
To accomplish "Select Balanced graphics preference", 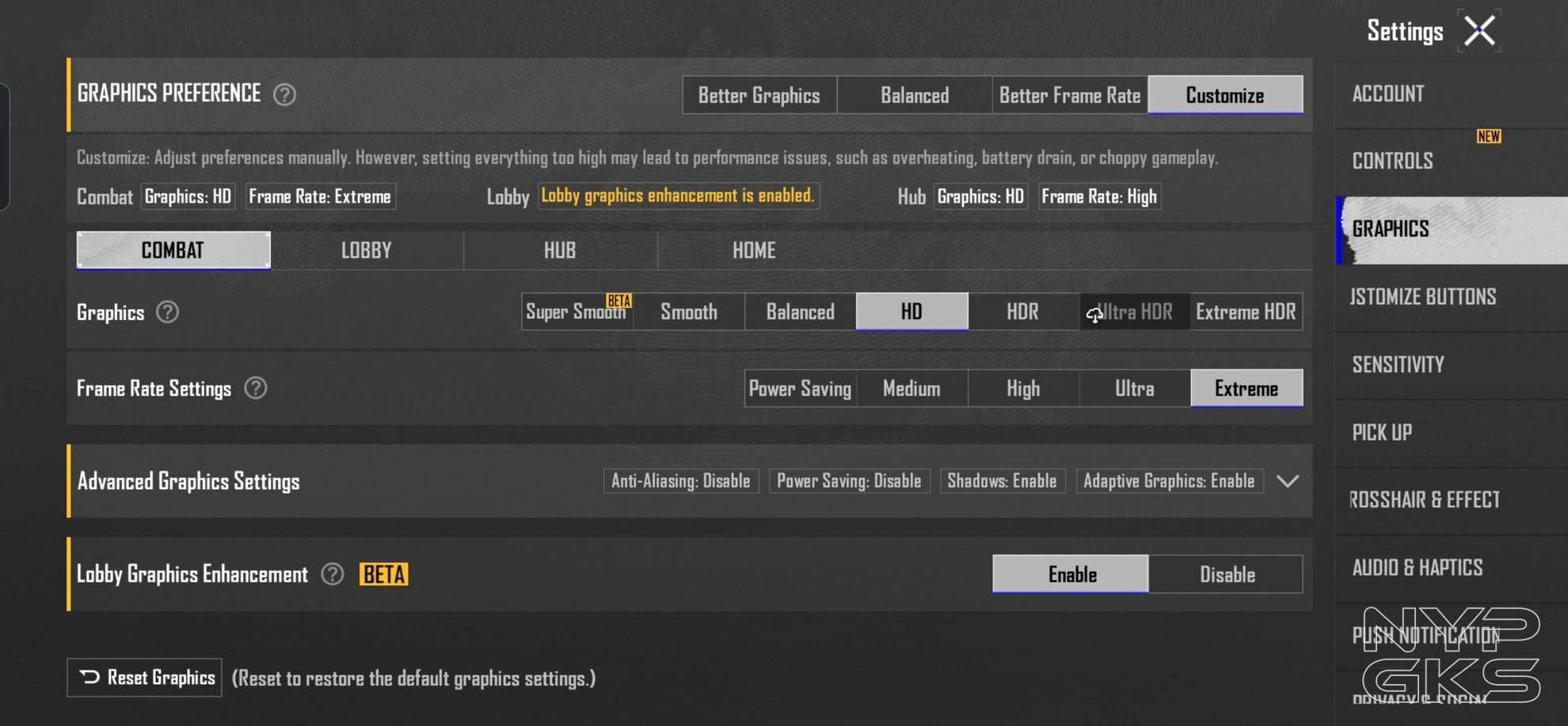I will 915,95.
